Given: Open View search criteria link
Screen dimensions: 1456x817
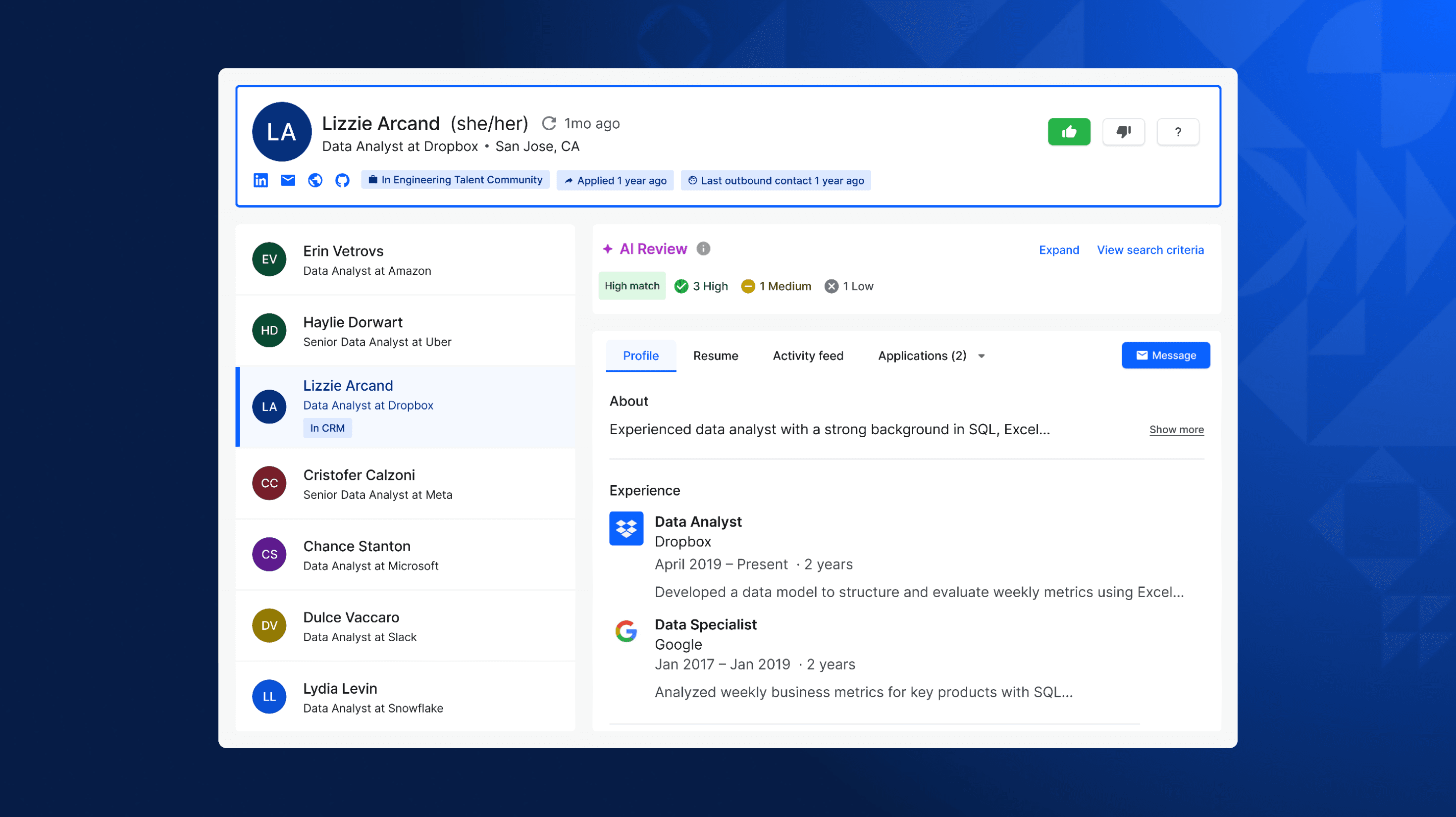Looking at the screenshot, I should coord(1150,250).
